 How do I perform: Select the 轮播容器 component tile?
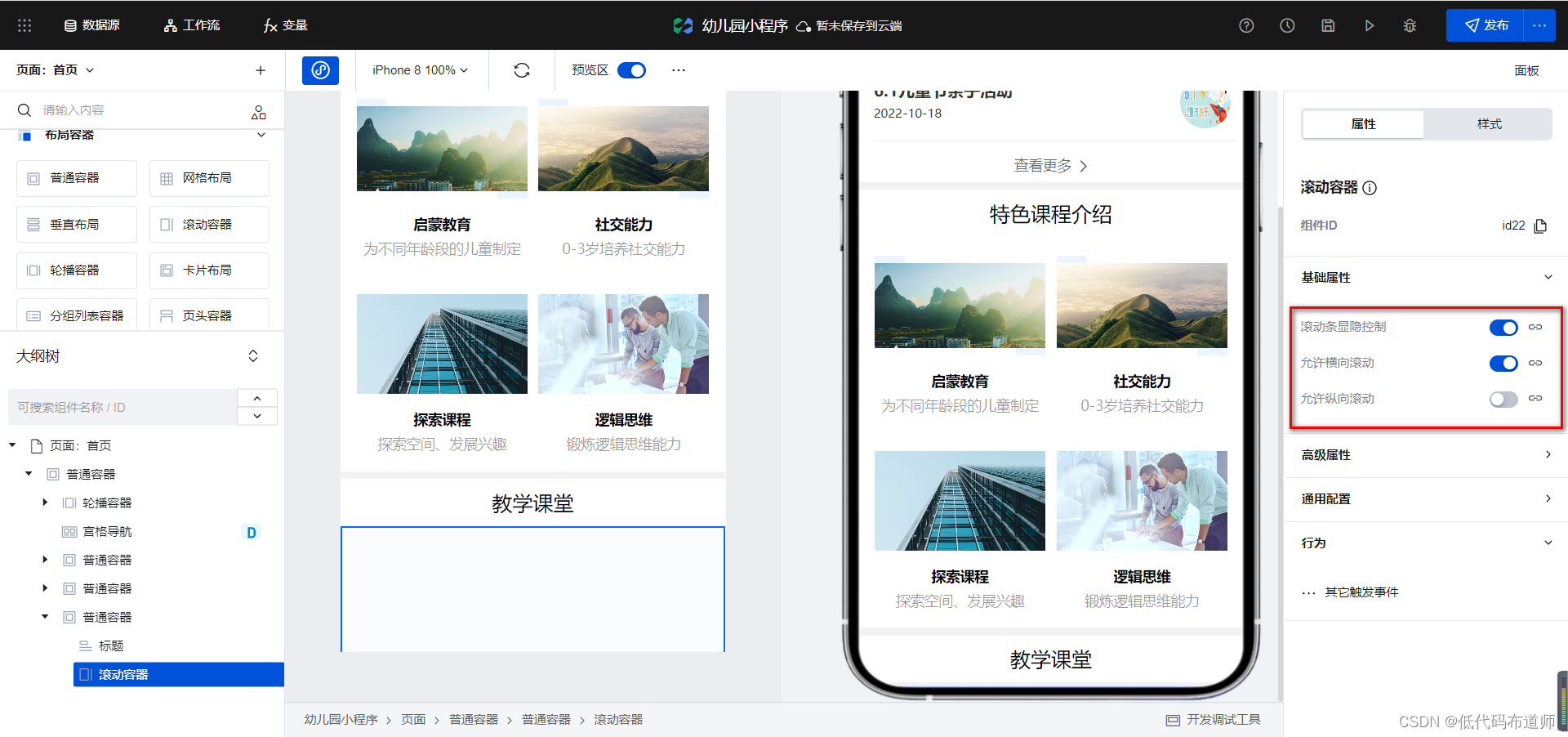77,270
